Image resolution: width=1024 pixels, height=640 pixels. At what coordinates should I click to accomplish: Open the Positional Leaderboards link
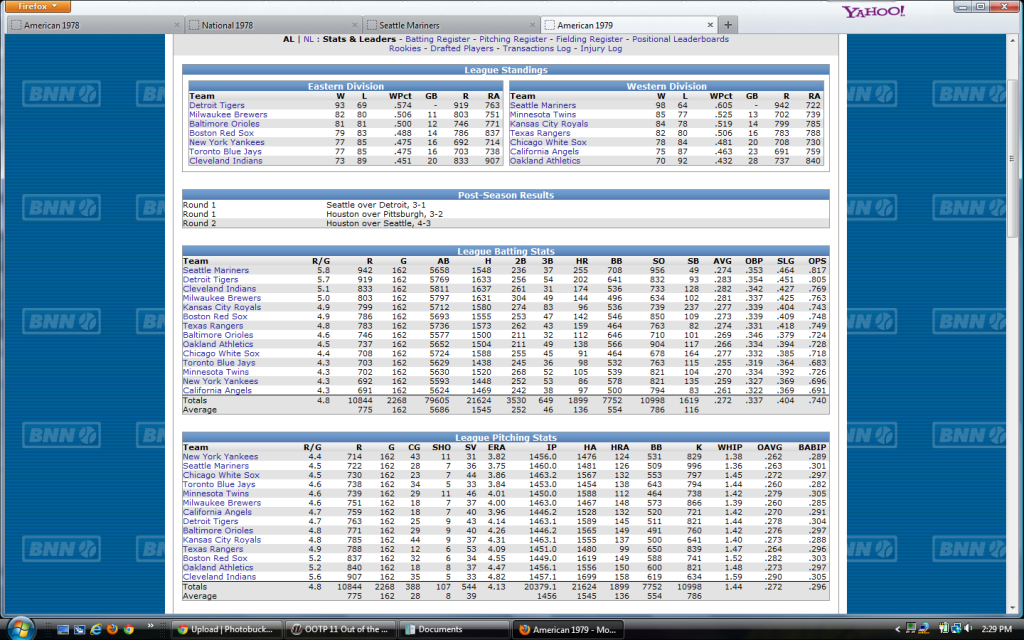click(680, 39)
